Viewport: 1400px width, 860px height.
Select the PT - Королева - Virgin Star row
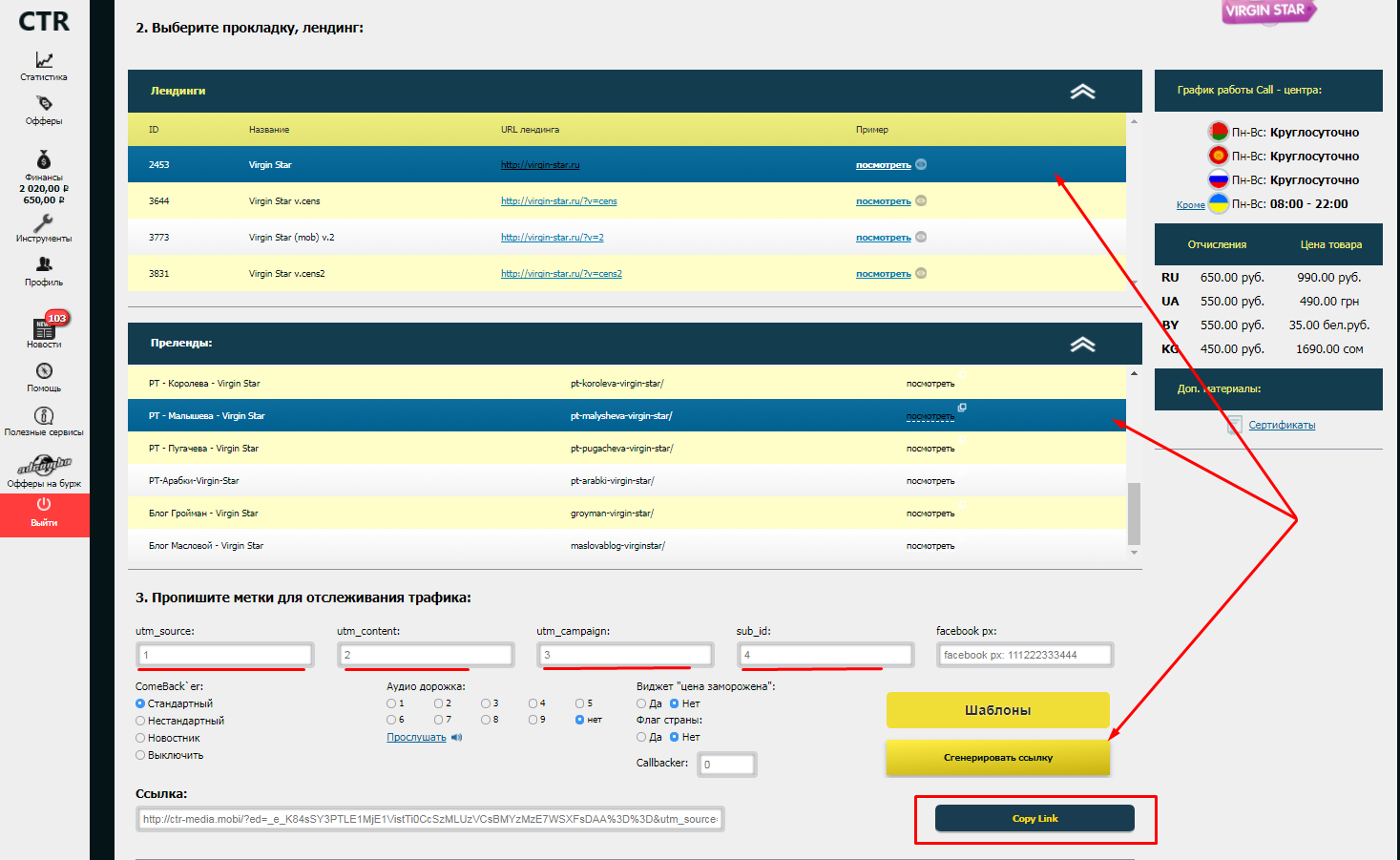coord(627,383)
